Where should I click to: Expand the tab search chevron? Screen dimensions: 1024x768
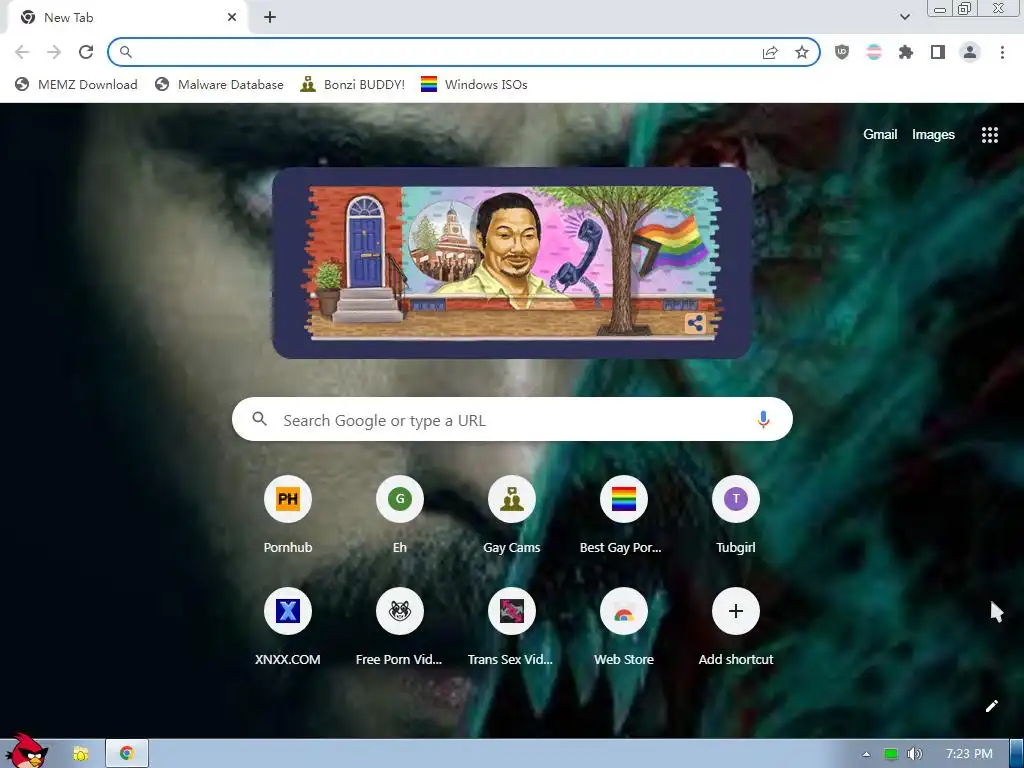904,17
